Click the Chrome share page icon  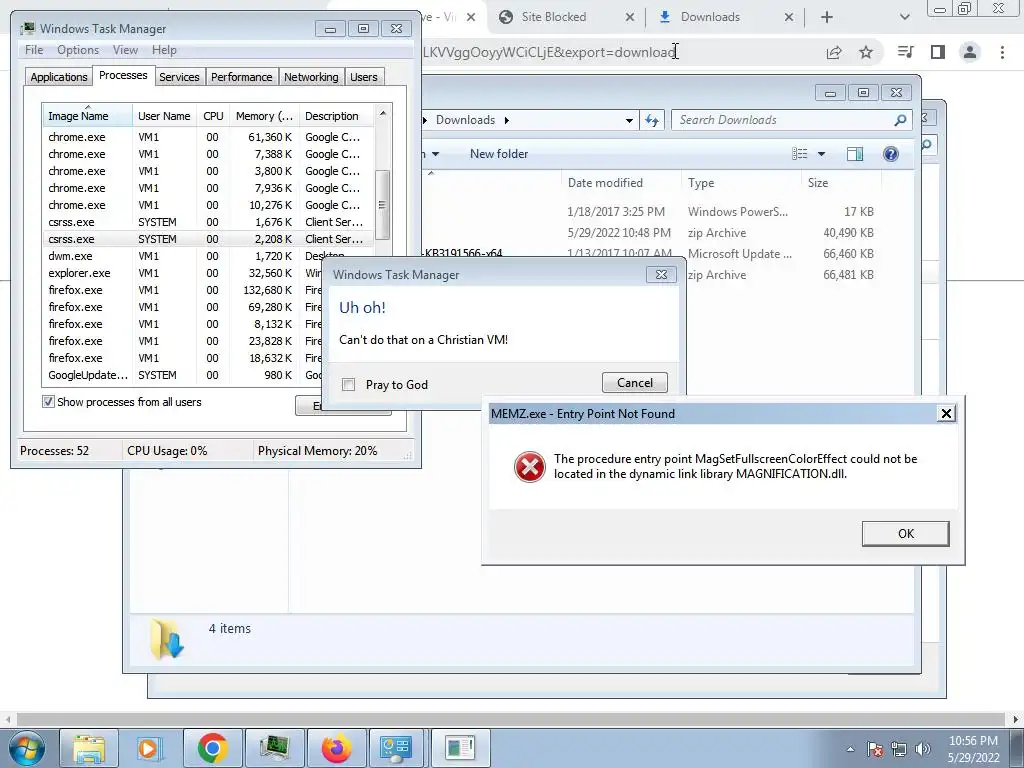pos(834,52)
